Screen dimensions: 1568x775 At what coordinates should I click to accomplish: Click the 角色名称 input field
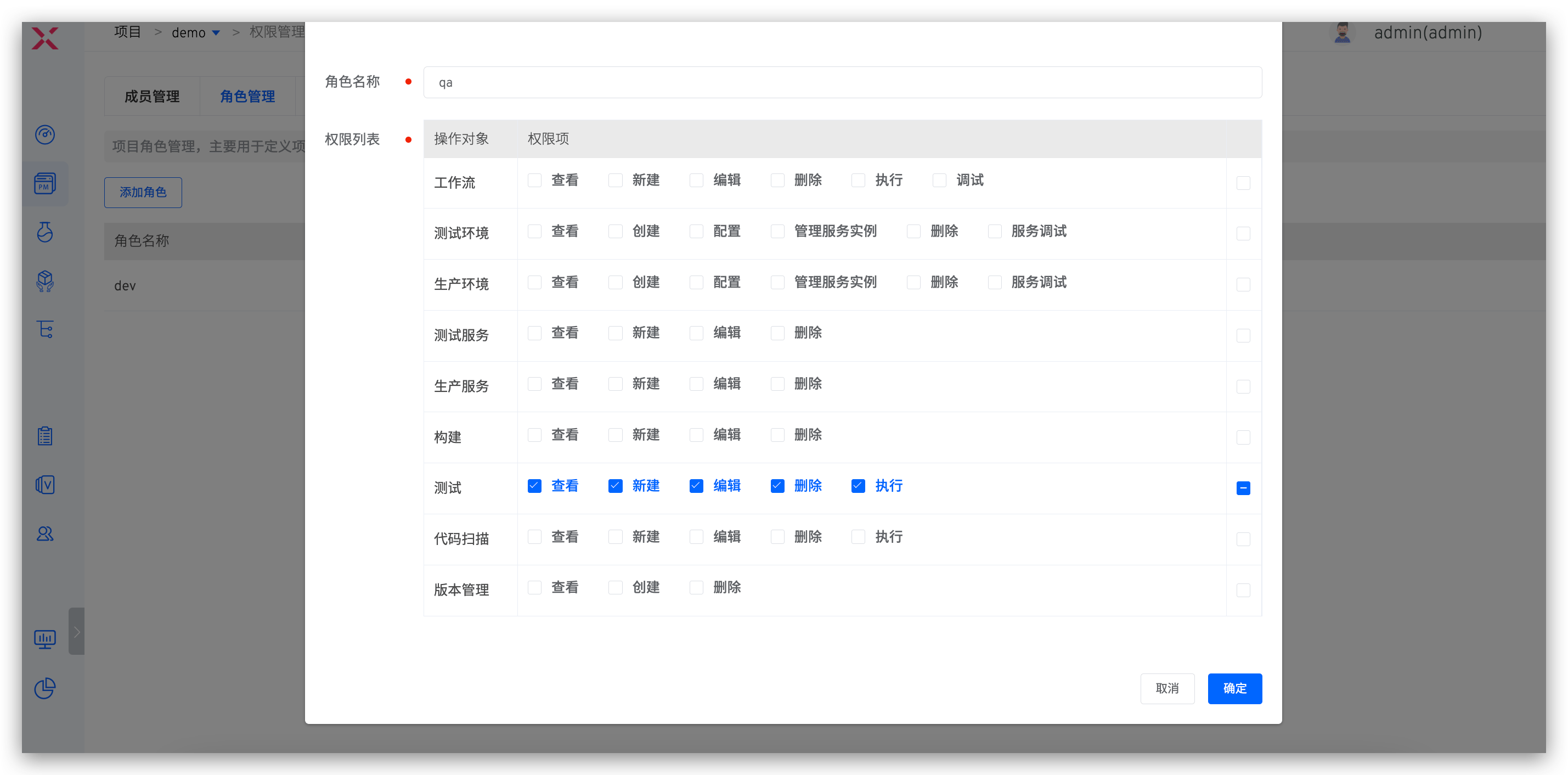[x=843, y=83]
